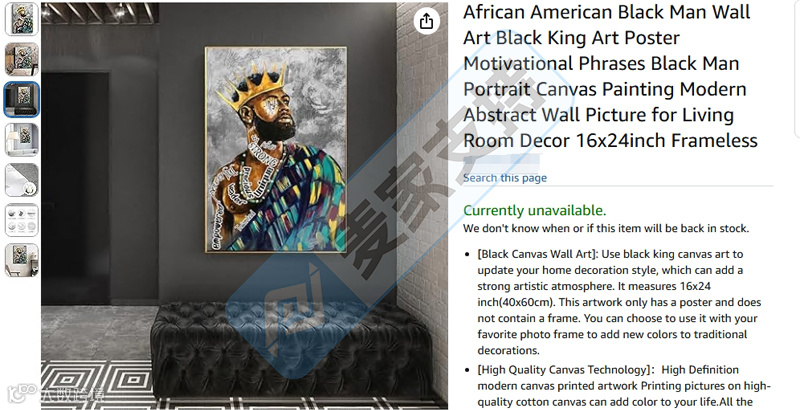Viewport: 800px width, 410px height.
Task: Click the stock message about back in stock
Action: click(x=606, y=228)
